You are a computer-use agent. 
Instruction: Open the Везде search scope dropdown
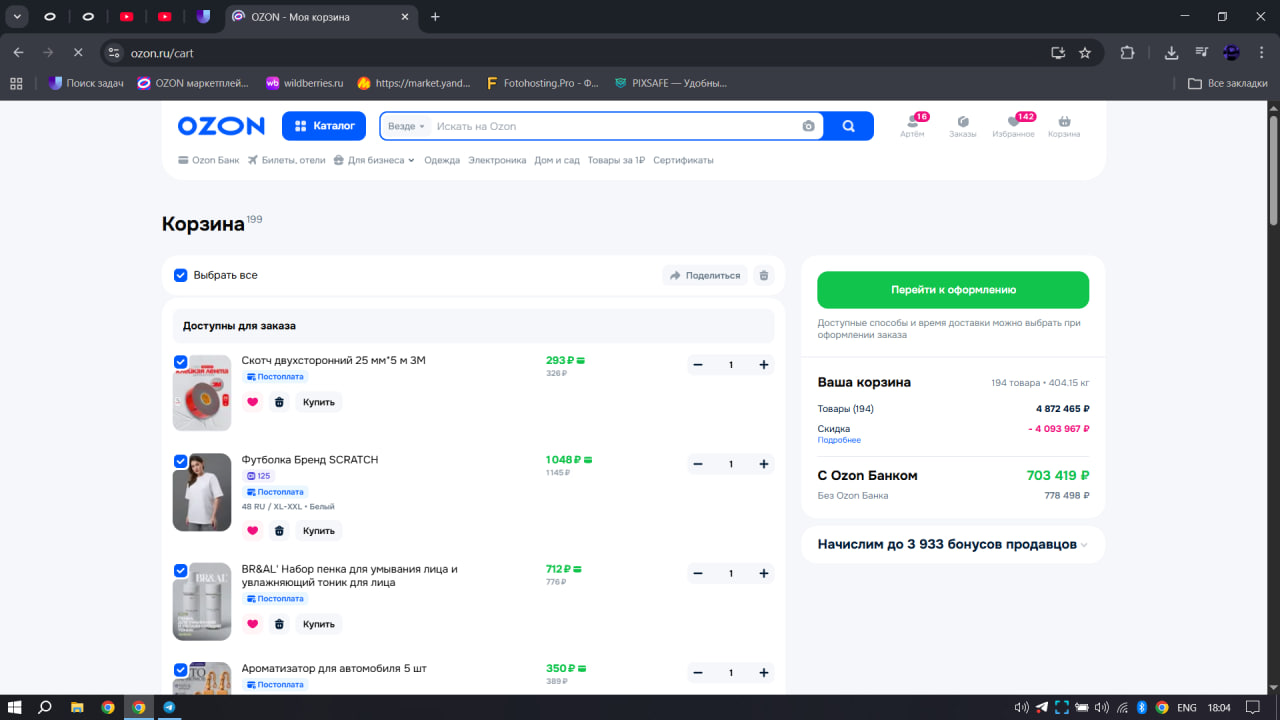406,126
